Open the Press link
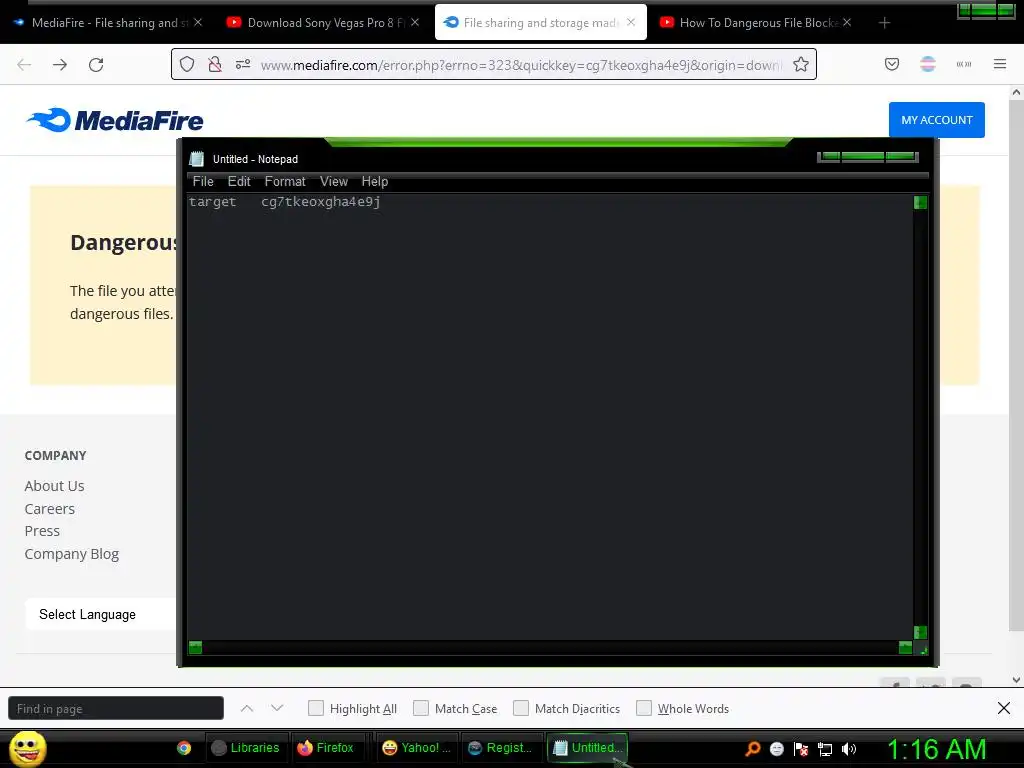1024x768 pixels. 42,531
